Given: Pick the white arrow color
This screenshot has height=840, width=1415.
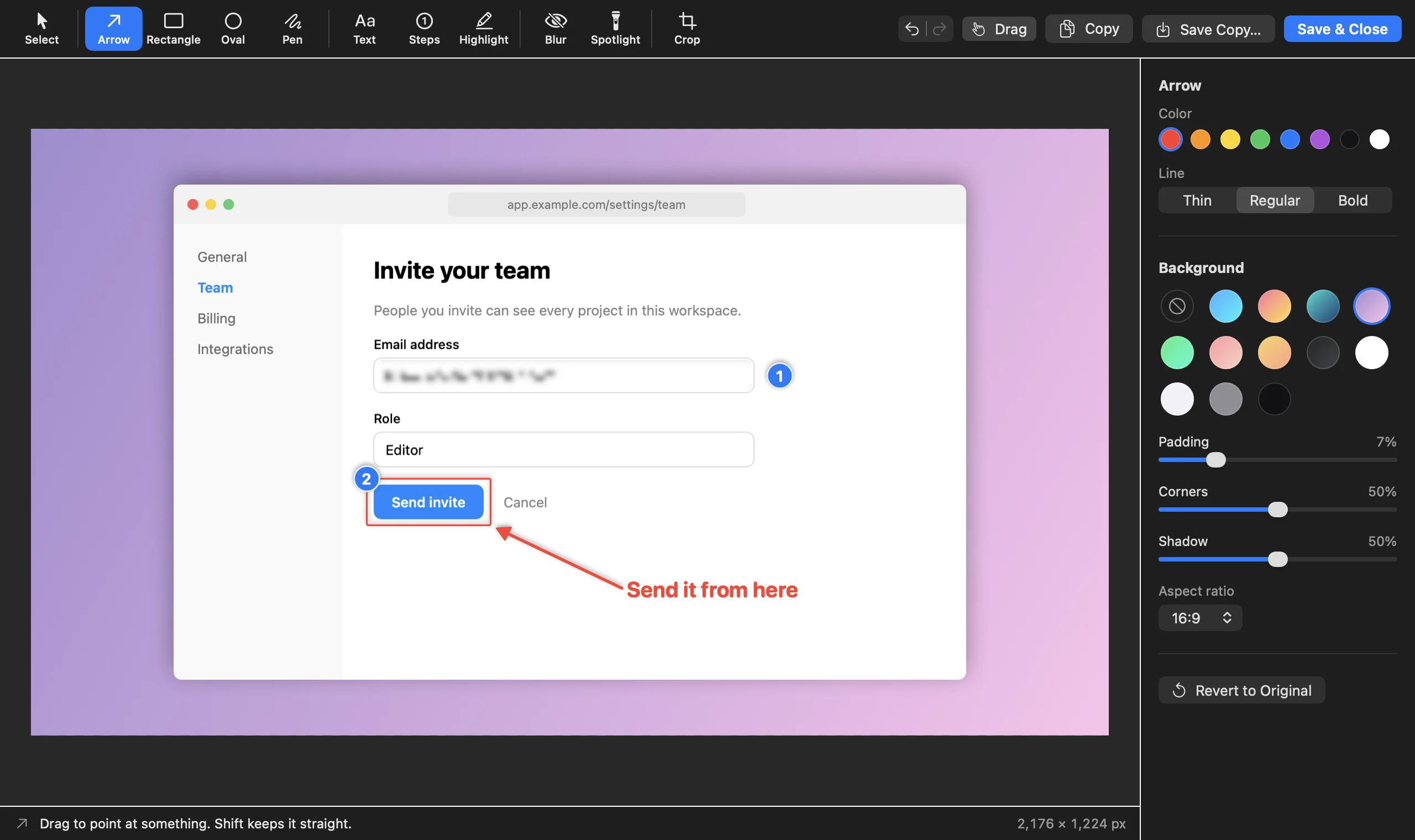Looking at the screenshot, I should [1379, 139].
